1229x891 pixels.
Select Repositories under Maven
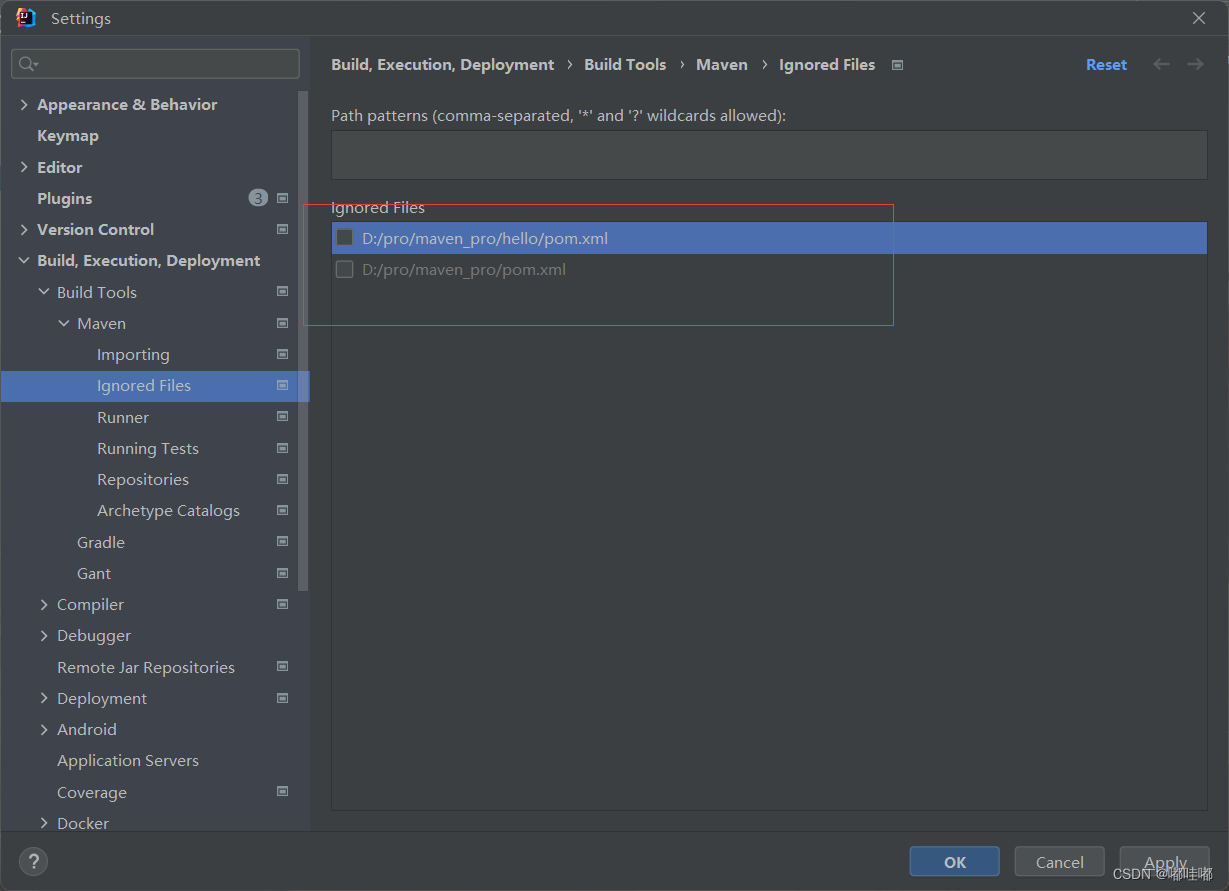tap(143, 479)
